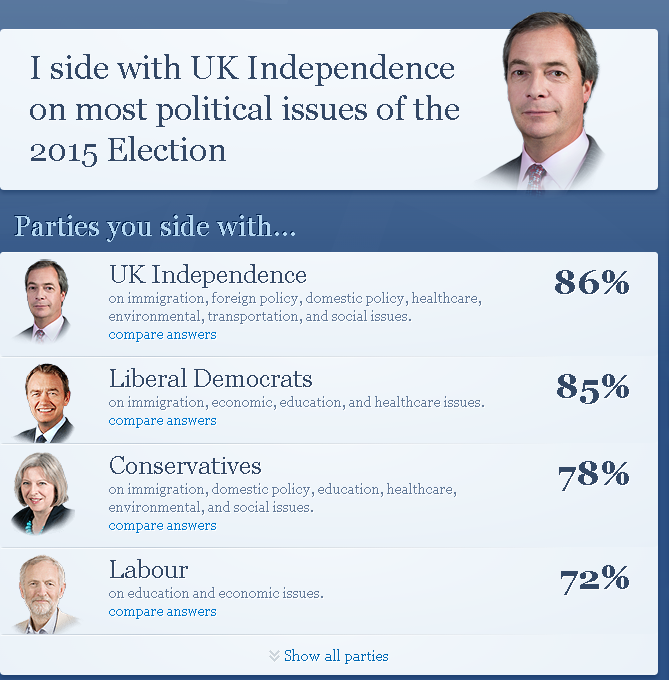The width and height of the screenshot is (669, 680).
Task: Click the Labour party name heading
Action: [148, 569]
